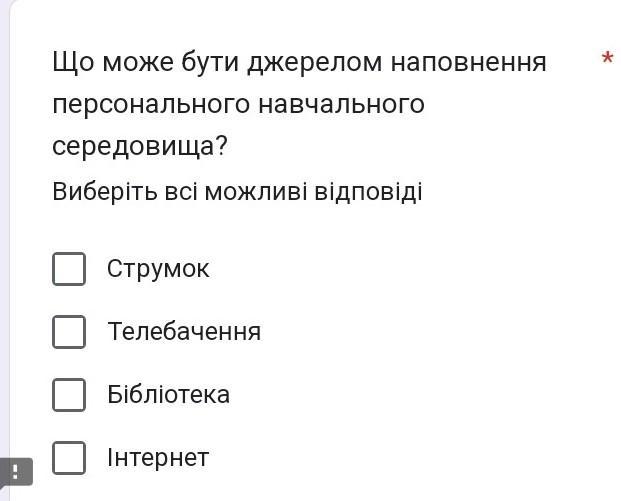This screenshot has height=501, width=621.
Task: Click the word середовища? in the question
Action: click(140, 147)
